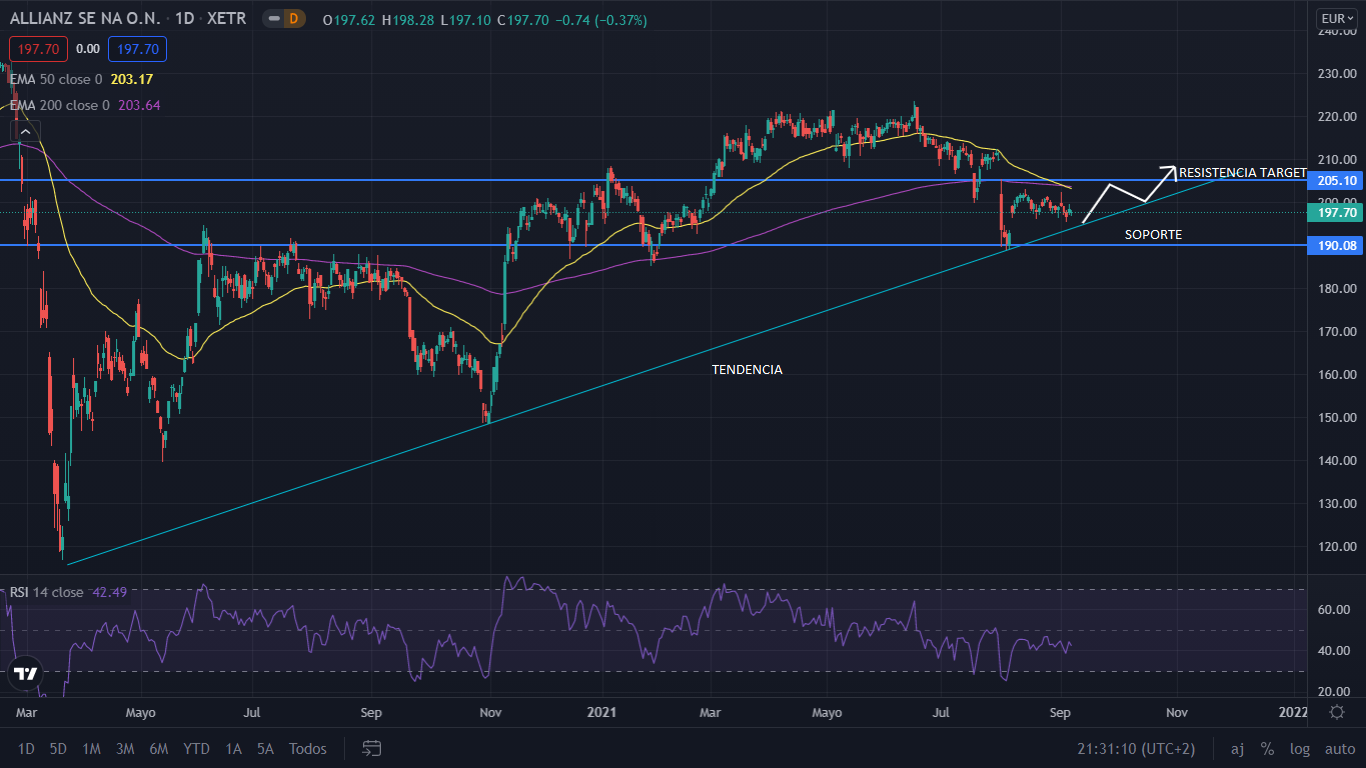The height and width of the screenshot is (768, 1366).
Task: Open the EUR currency dropdown
Action: 1336,18
